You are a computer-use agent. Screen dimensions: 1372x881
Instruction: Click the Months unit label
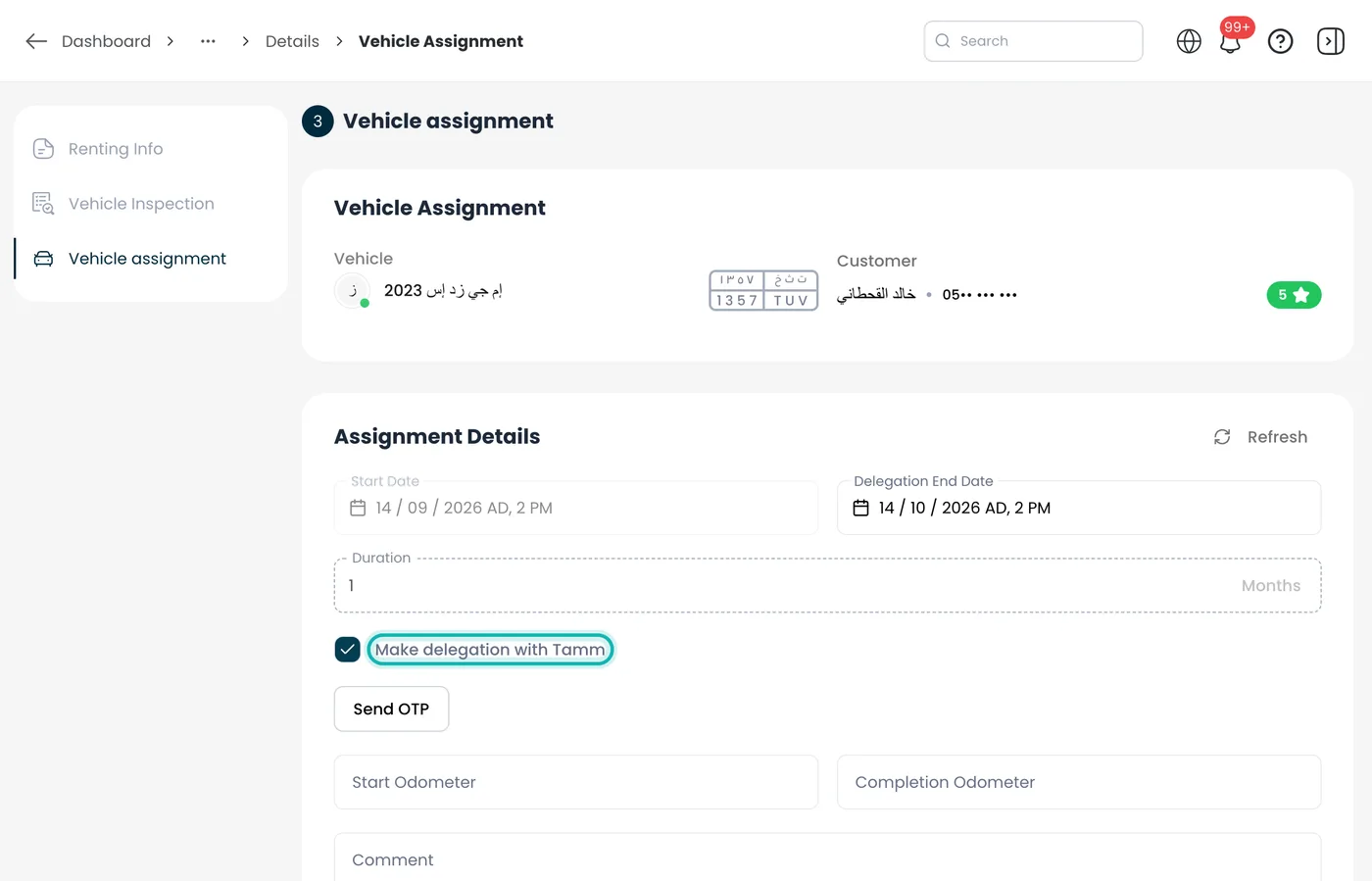1271,586
